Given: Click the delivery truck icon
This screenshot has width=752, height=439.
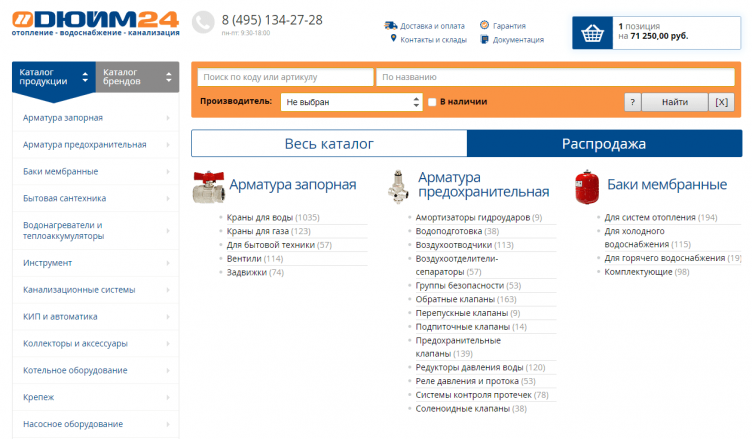Looking at the screenshot, I should (x=390, y=25).
